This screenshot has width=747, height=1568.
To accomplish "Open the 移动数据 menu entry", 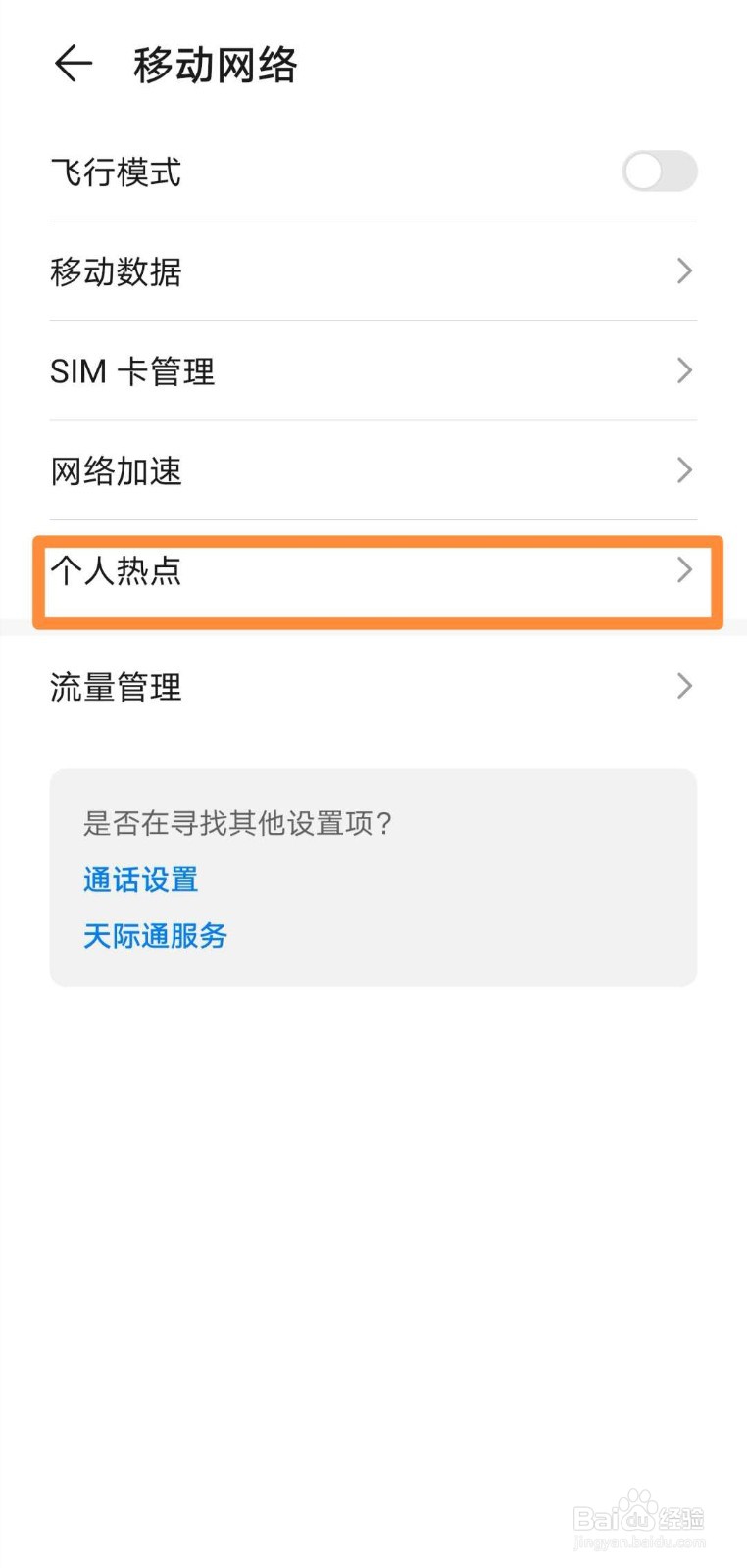I will coord(116,271).
